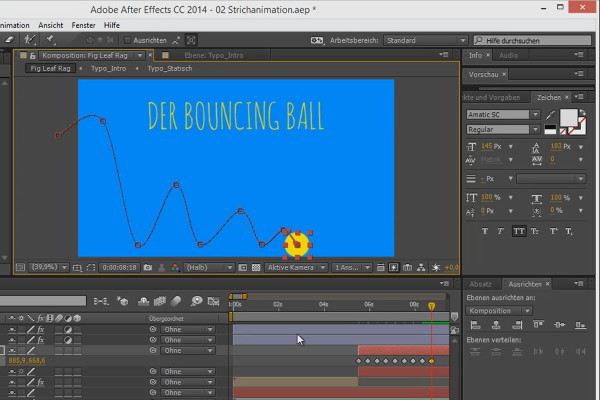The height and width of the screenshot is (400, 600).
Task: Open first layer's Ohne parent dropdown
Action: [x=188, y=329]
